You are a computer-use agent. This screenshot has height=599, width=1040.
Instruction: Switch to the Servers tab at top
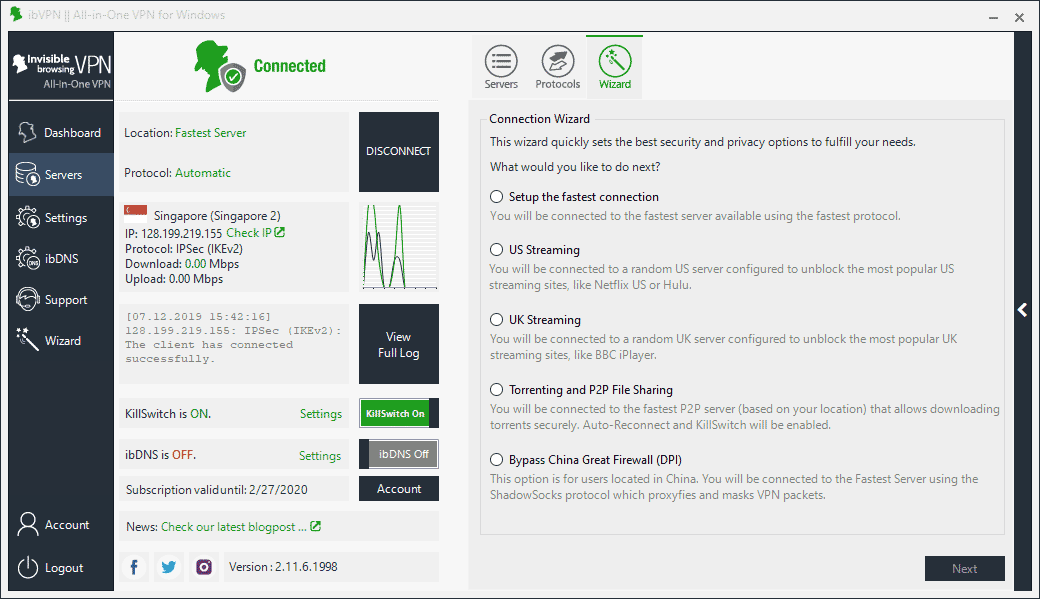coord(500,64)
